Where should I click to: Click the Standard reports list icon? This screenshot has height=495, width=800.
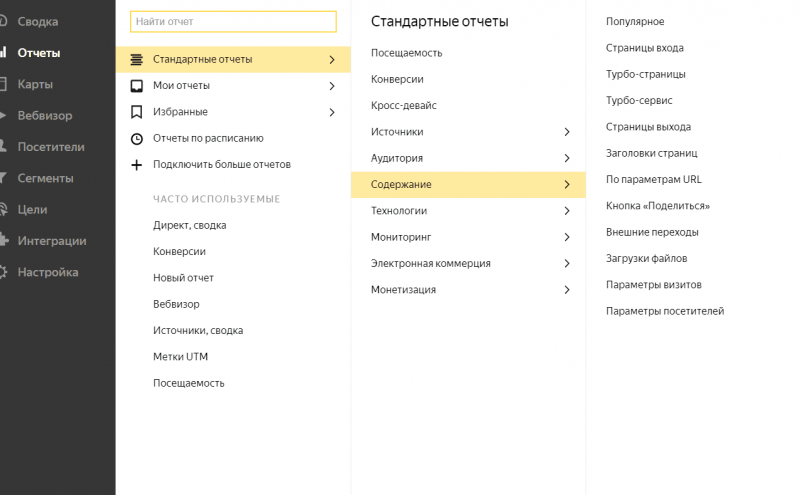(136, 60)
